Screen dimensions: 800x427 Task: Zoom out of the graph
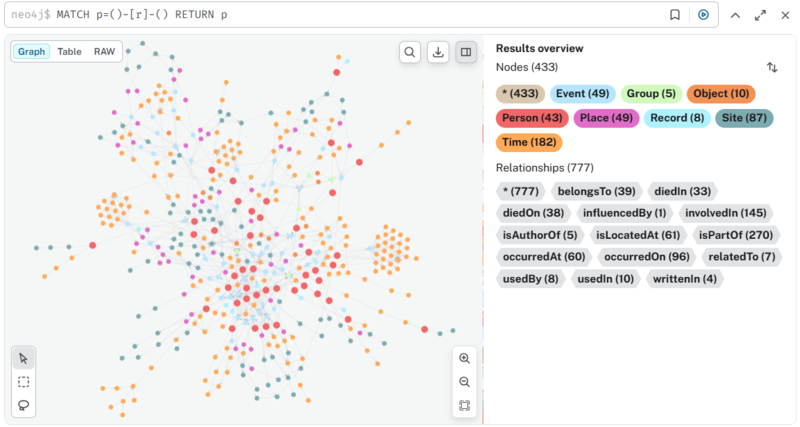[464, 382]
